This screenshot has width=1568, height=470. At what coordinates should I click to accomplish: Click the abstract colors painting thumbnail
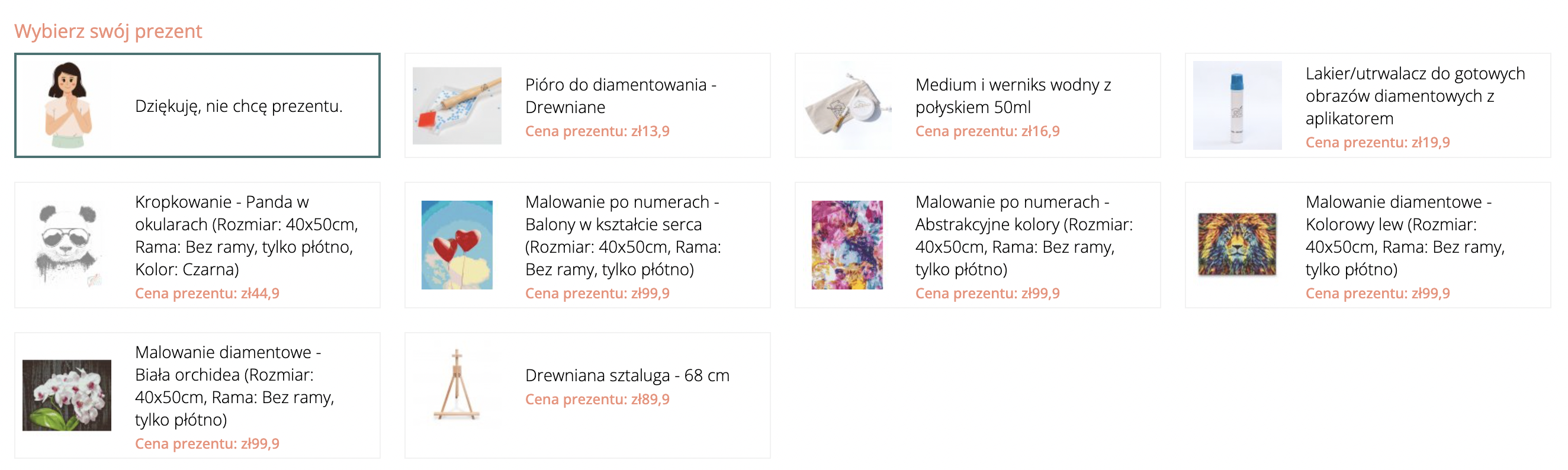point(847,244)
